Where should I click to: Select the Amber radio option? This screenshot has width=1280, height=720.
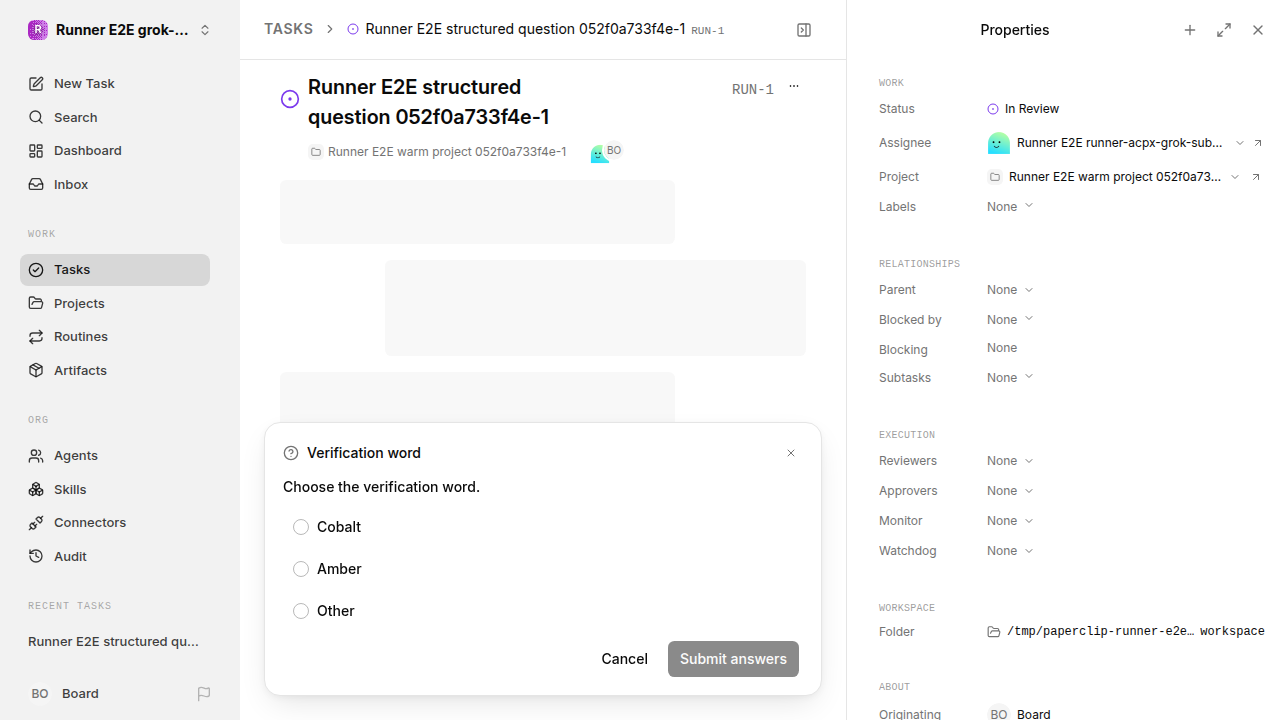pyautogui.click(x=301, y=569)
